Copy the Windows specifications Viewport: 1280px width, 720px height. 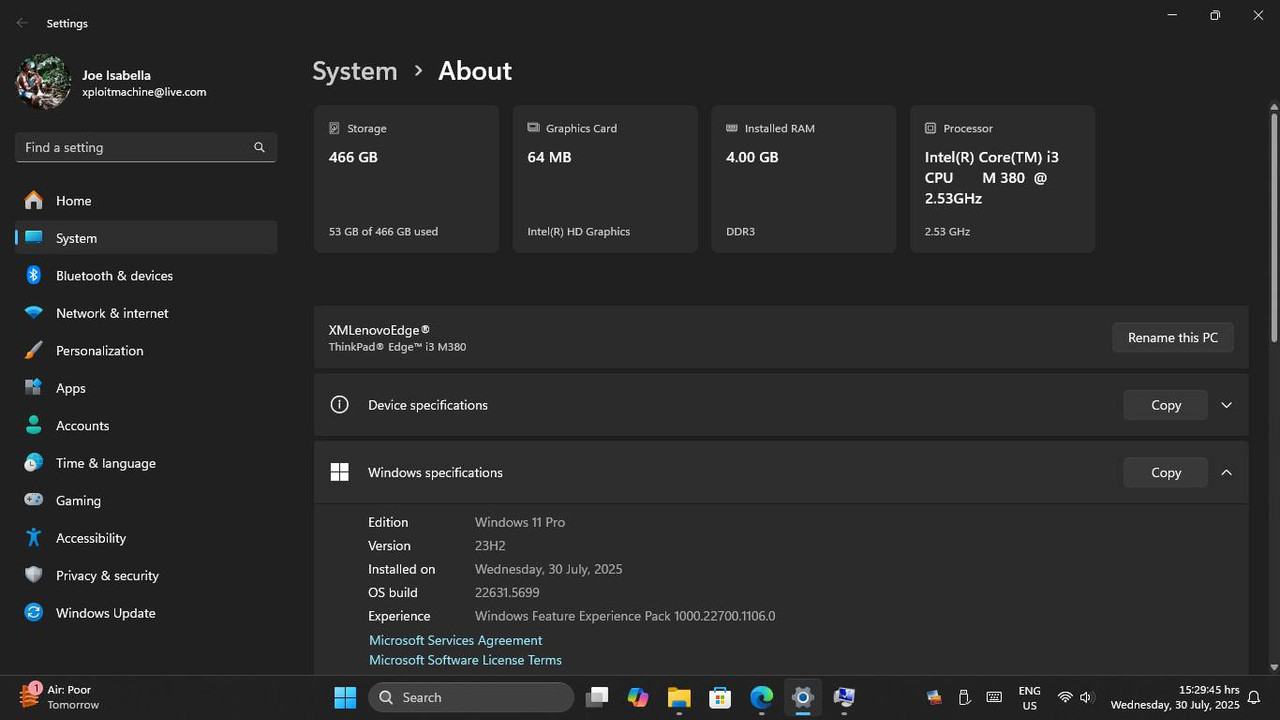click(x=1166, y=472)
